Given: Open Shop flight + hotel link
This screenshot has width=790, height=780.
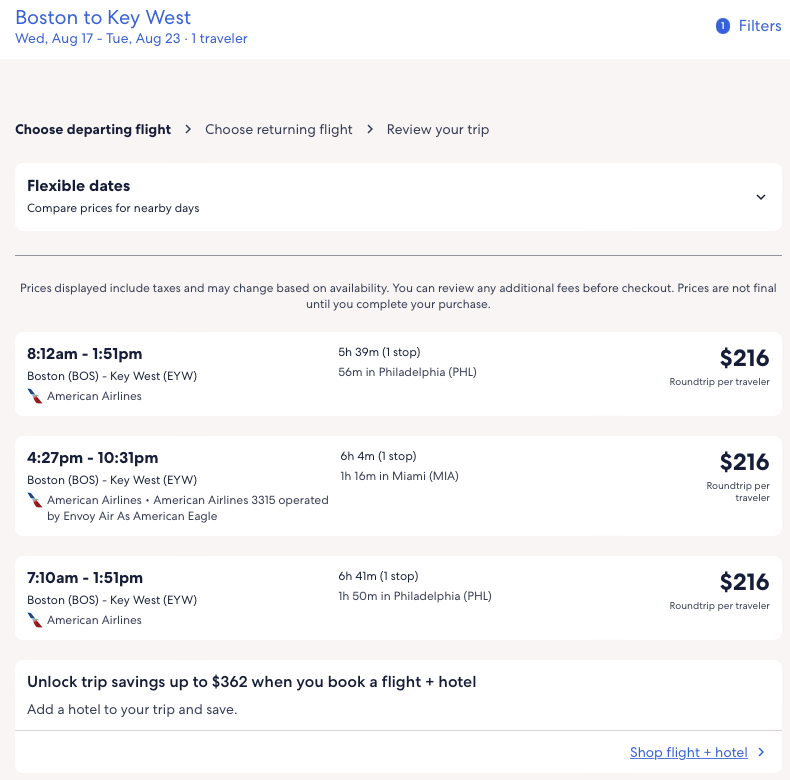Looking at the screenshot, I should [689, 752].
